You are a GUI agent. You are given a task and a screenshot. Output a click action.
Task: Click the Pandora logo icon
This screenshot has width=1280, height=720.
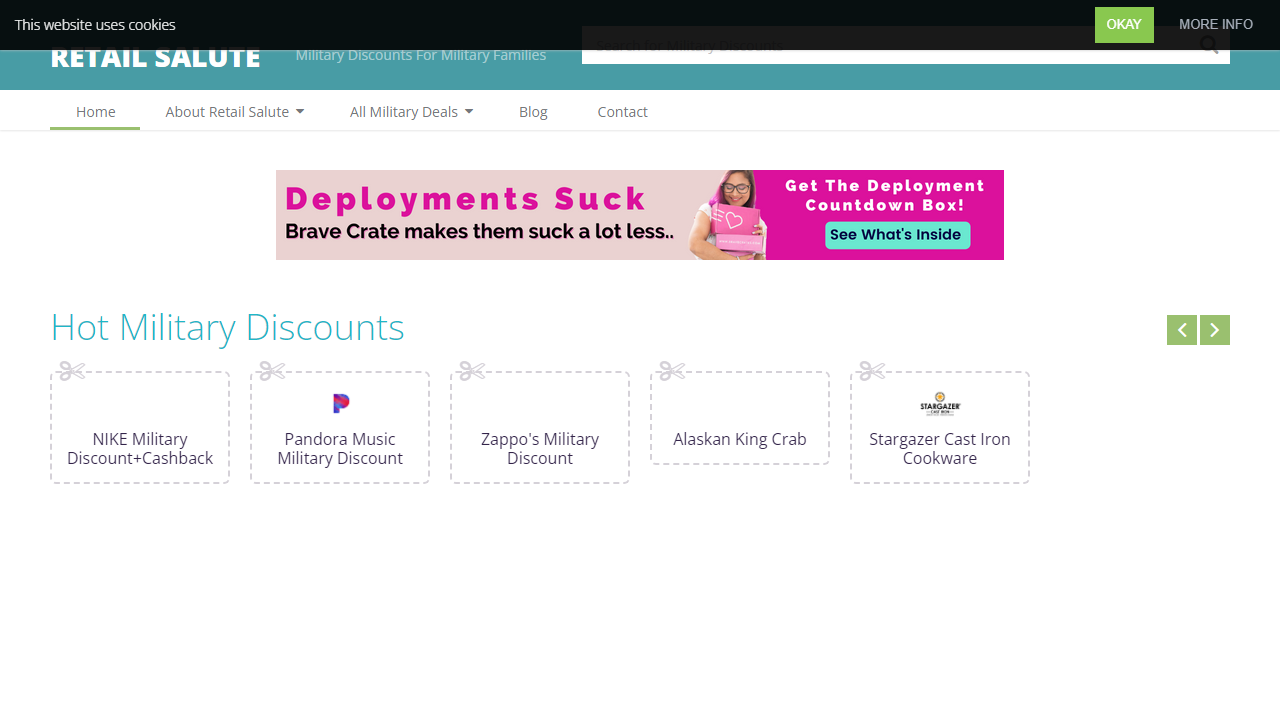tap(341, 403)
